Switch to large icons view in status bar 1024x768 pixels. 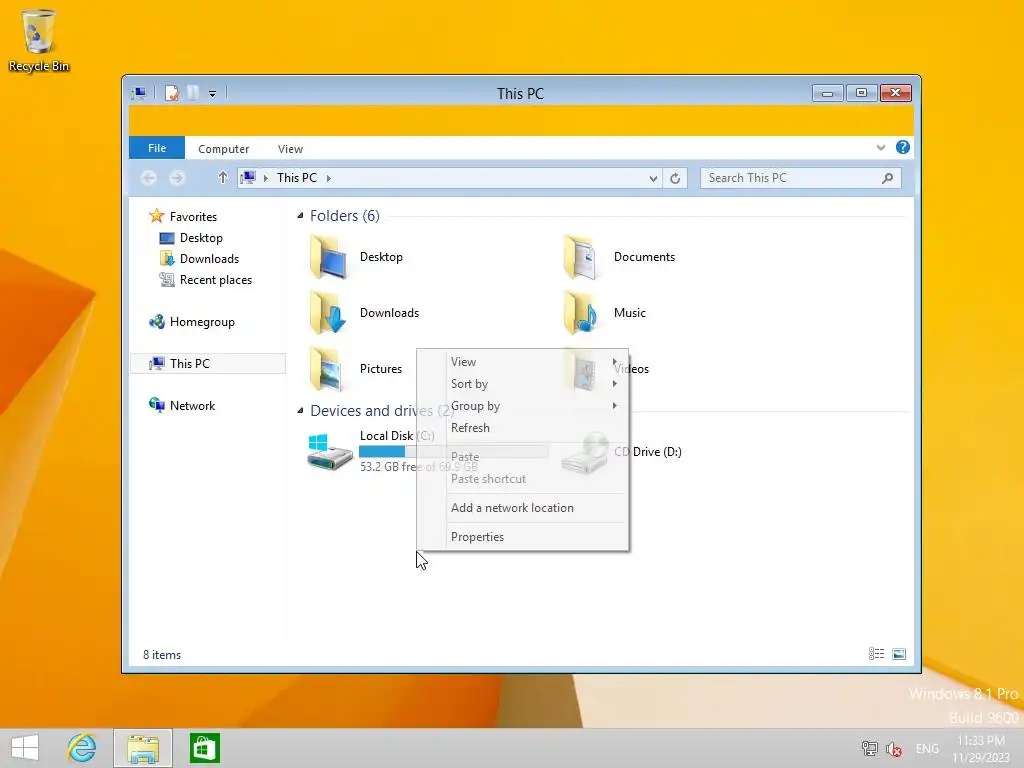pos(899,654)
